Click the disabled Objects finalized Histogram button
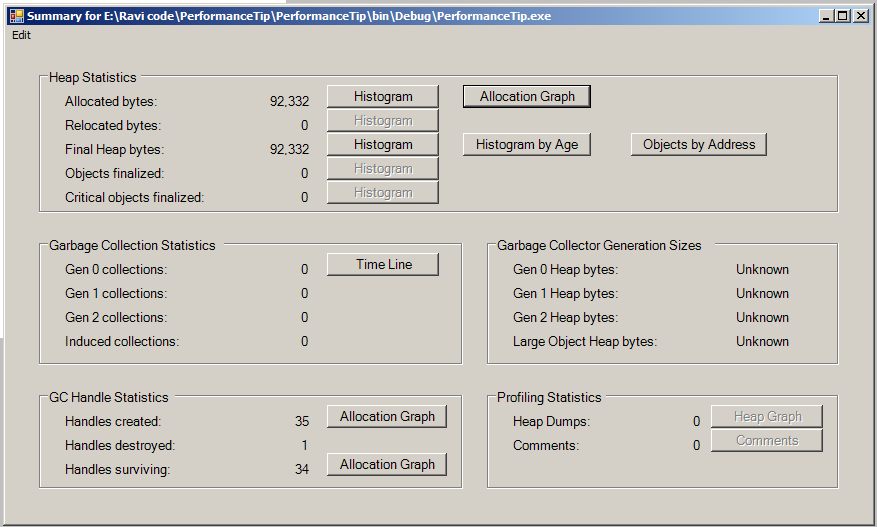 [383, 168]
